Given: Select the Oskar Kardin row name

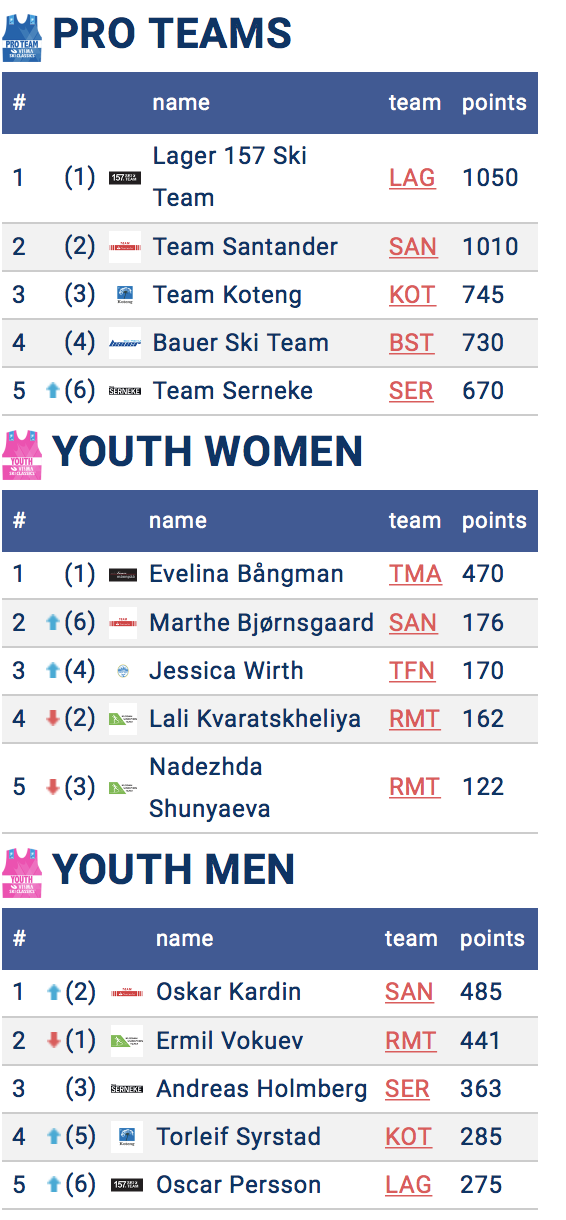Looking at the screenshot, I should (x=228, y=992).
